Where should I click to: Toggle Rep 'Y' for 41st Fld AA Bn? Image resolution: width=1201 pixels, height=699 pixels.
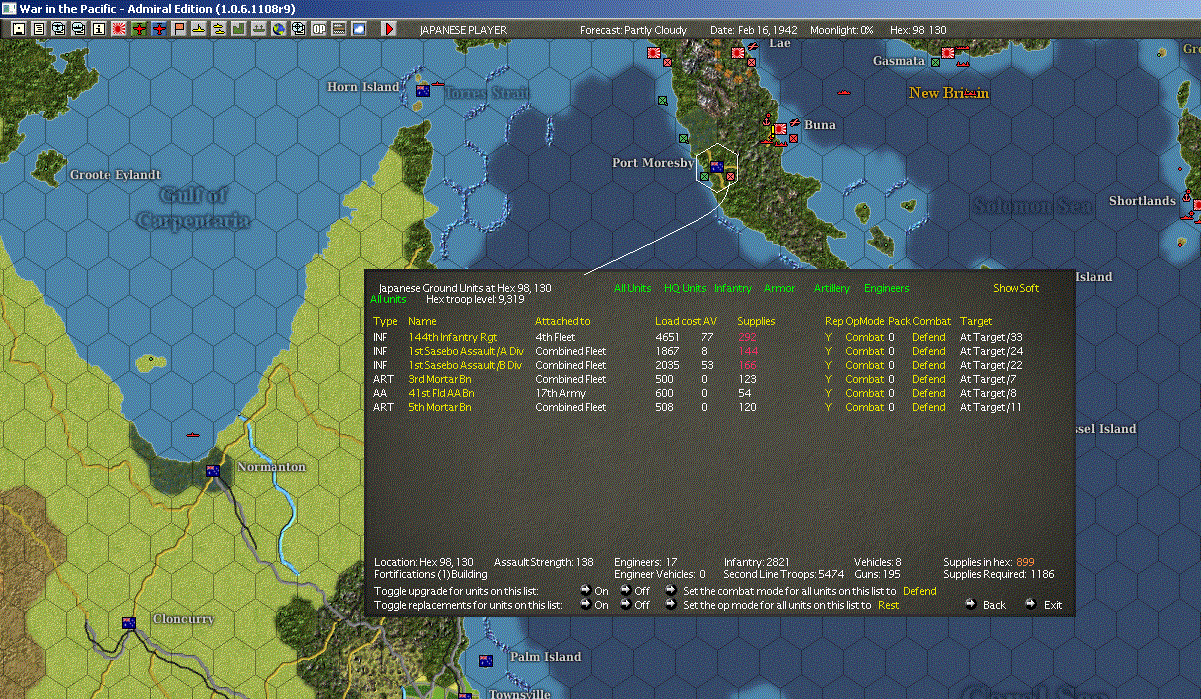(x=828, y=393)
